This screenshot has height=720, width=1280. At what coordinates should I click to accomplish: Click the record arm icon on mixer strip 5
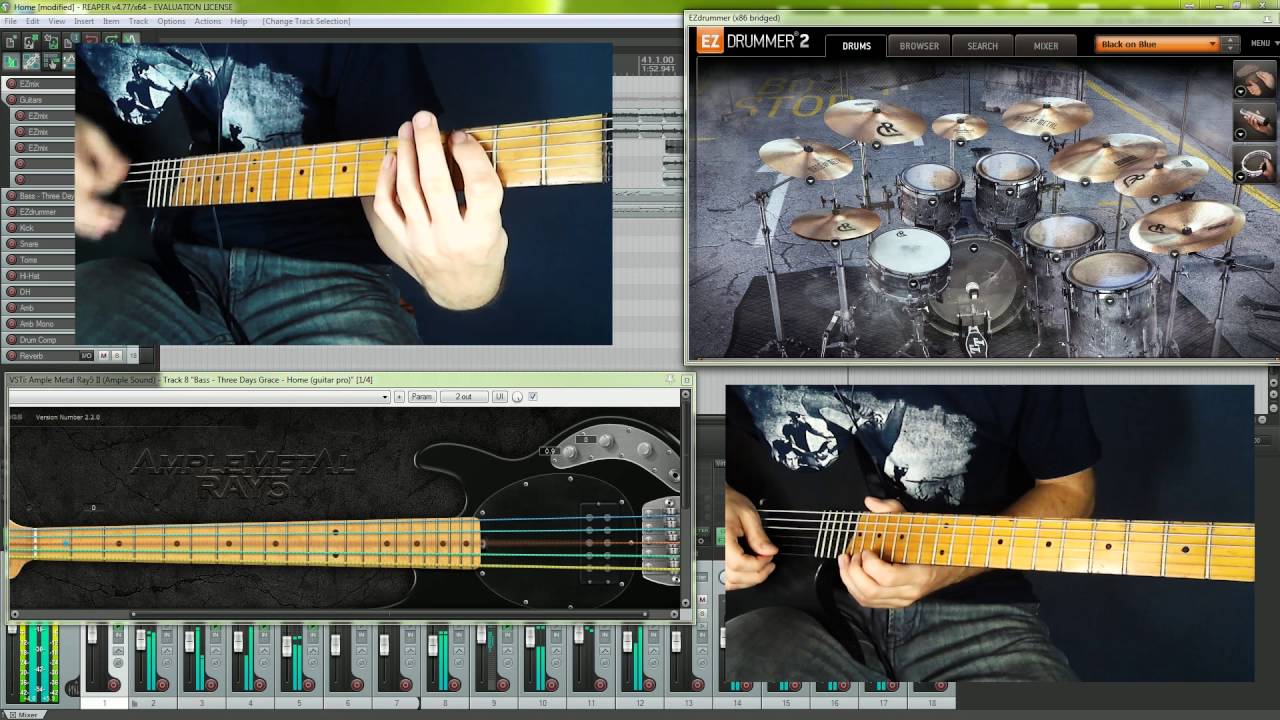(x=308, y=685)
